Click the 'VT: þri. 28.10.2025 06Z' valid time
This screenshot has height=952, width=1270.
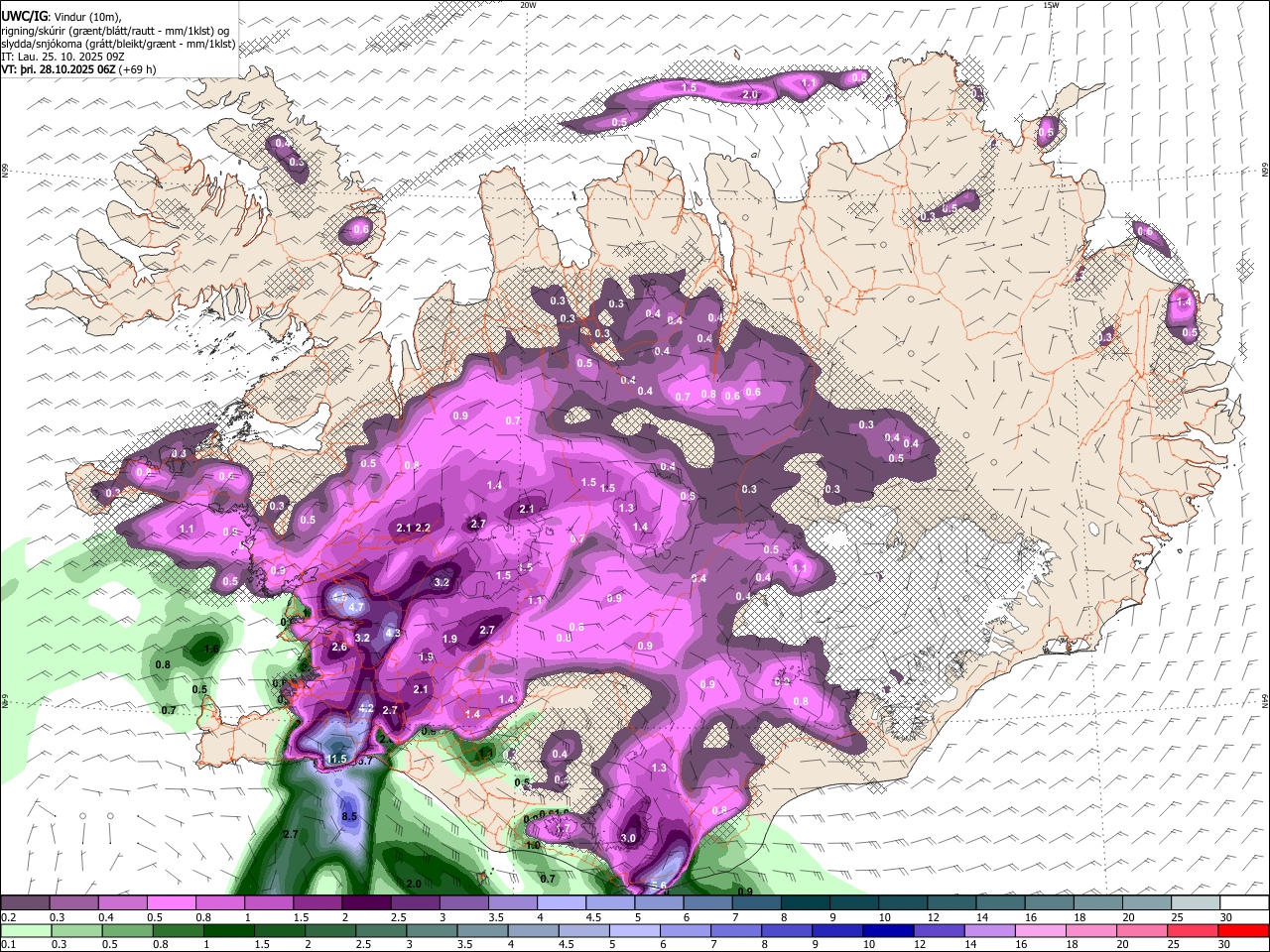[x=58, y=69]
